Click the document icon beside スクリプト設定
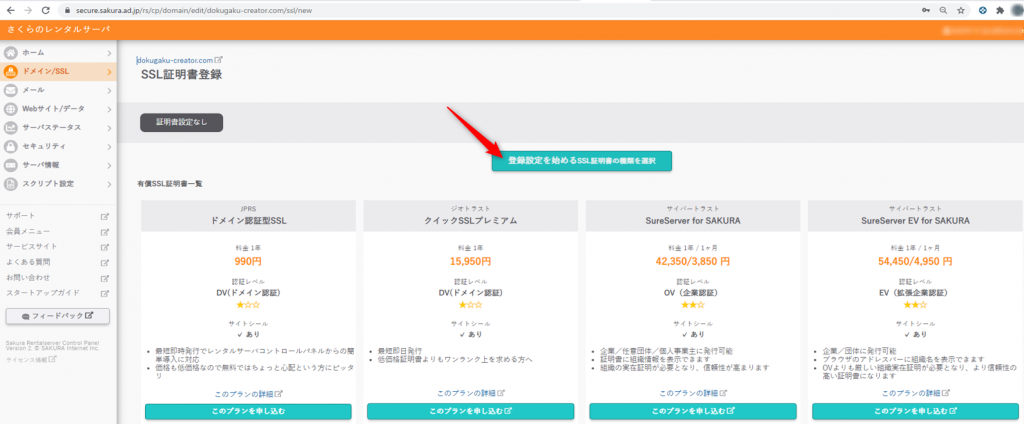 point(10,184)
